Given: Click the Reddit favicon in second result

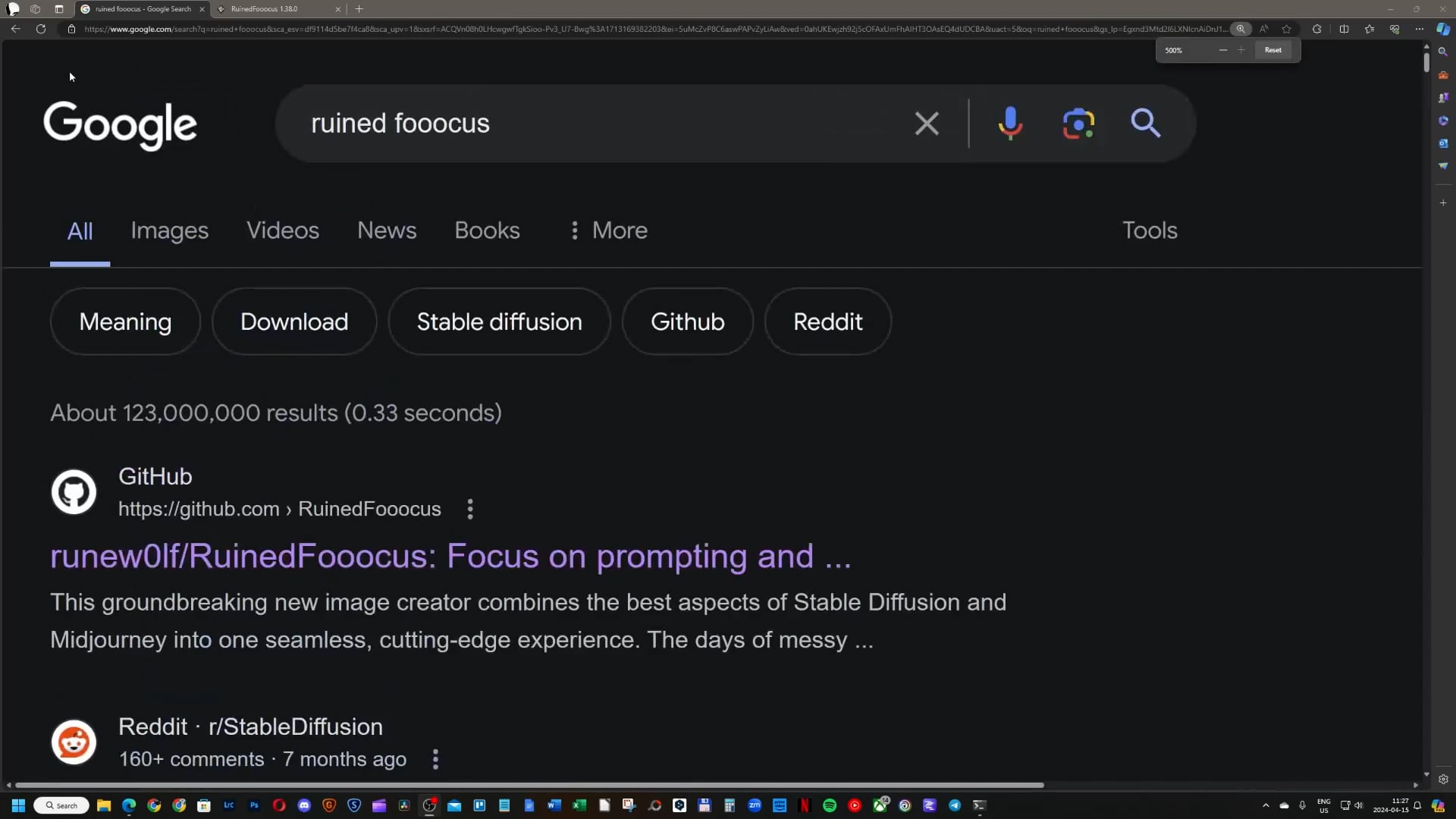Looking at the screenshot, I should pos(74,742).
